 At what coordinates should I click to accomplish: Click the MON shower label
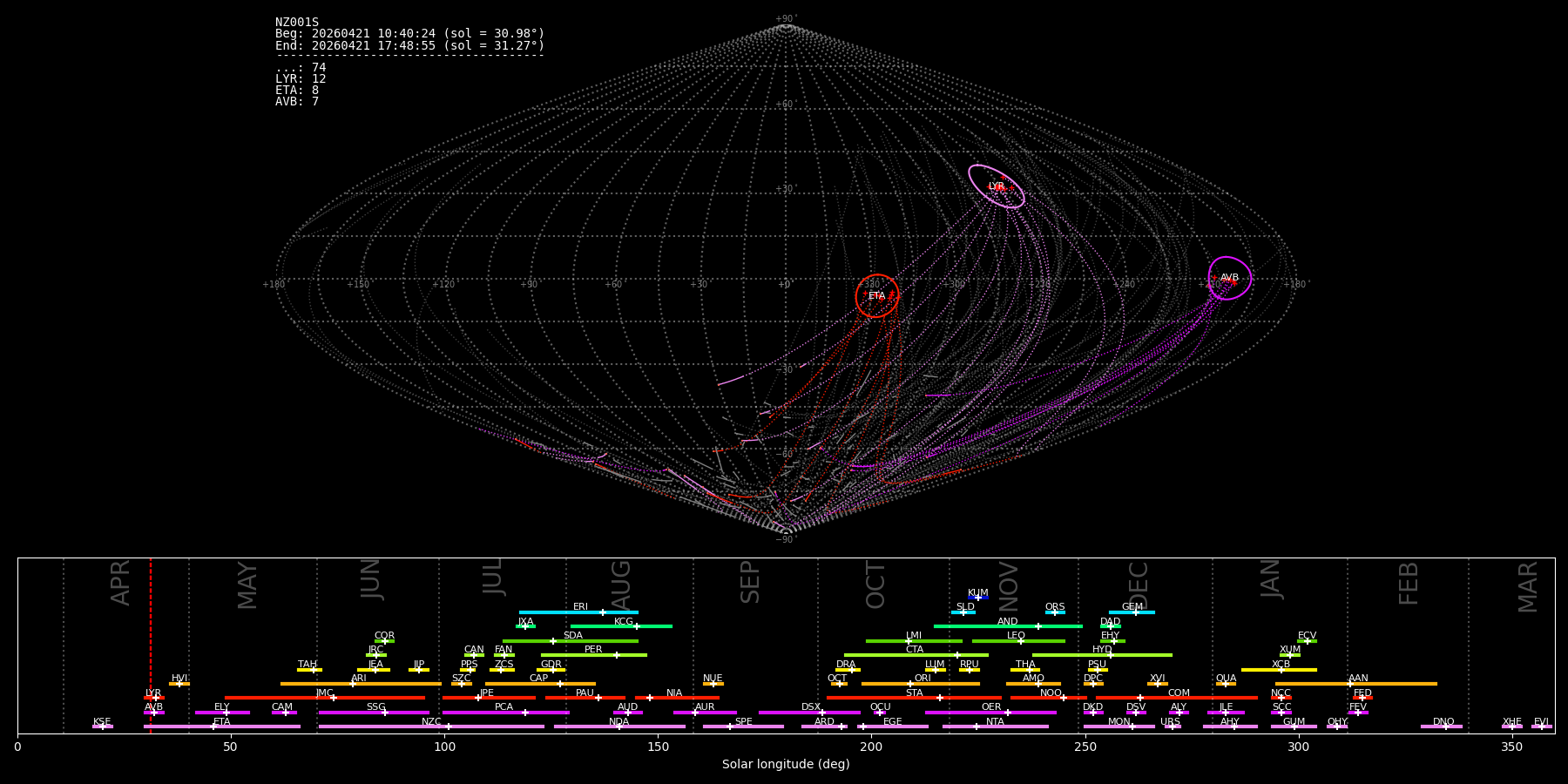[x=1119, y=722]
